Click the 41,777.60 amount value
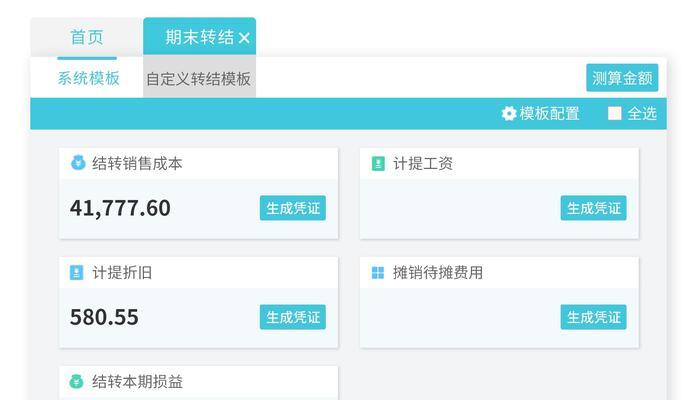 pos(120,208)
